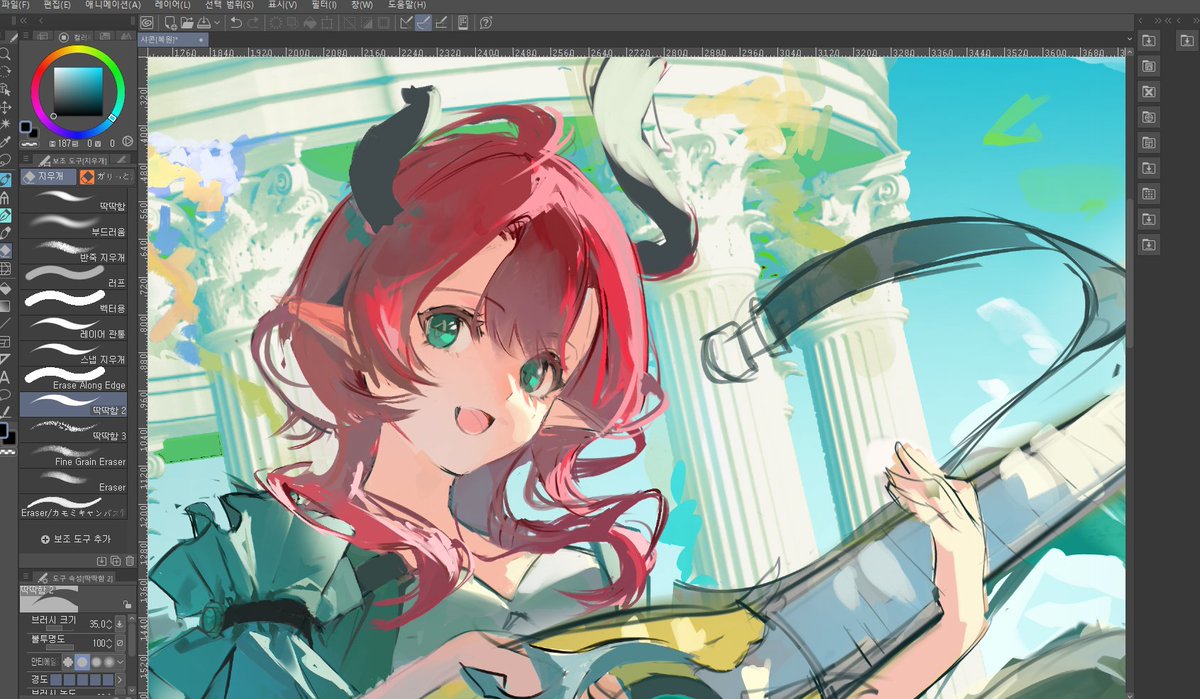Select the 러프 eraser sub tool
1200x699 pixels.
[74, 275]
